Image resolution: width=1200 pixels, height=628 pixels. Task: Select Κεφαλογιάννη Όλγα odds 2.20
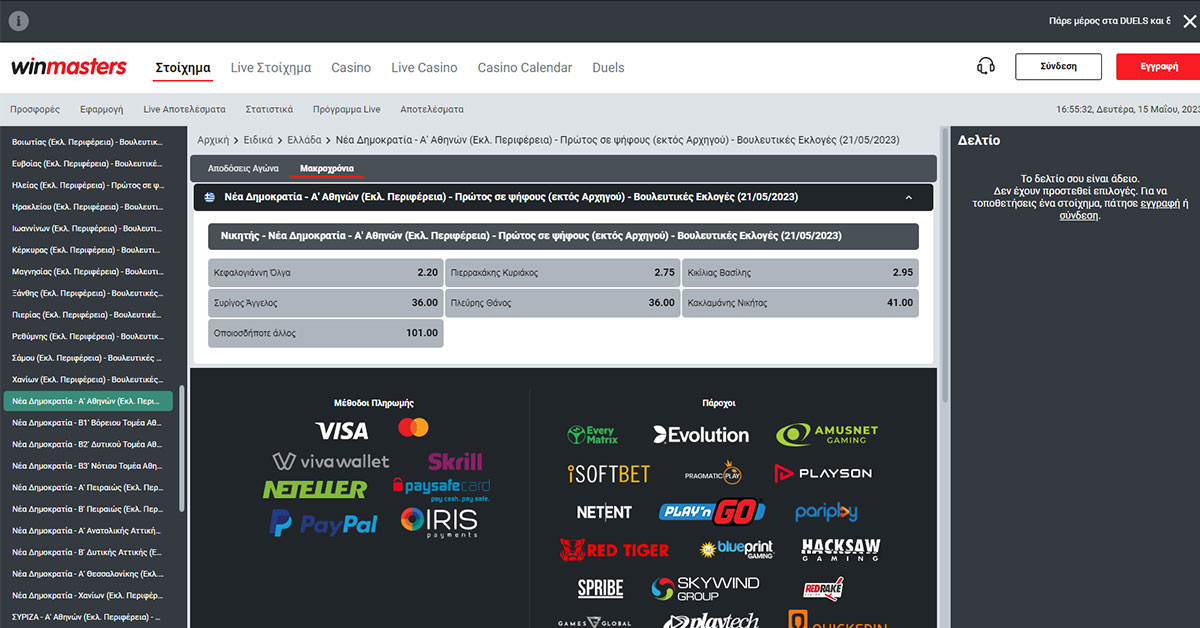(x=325, y=272)
